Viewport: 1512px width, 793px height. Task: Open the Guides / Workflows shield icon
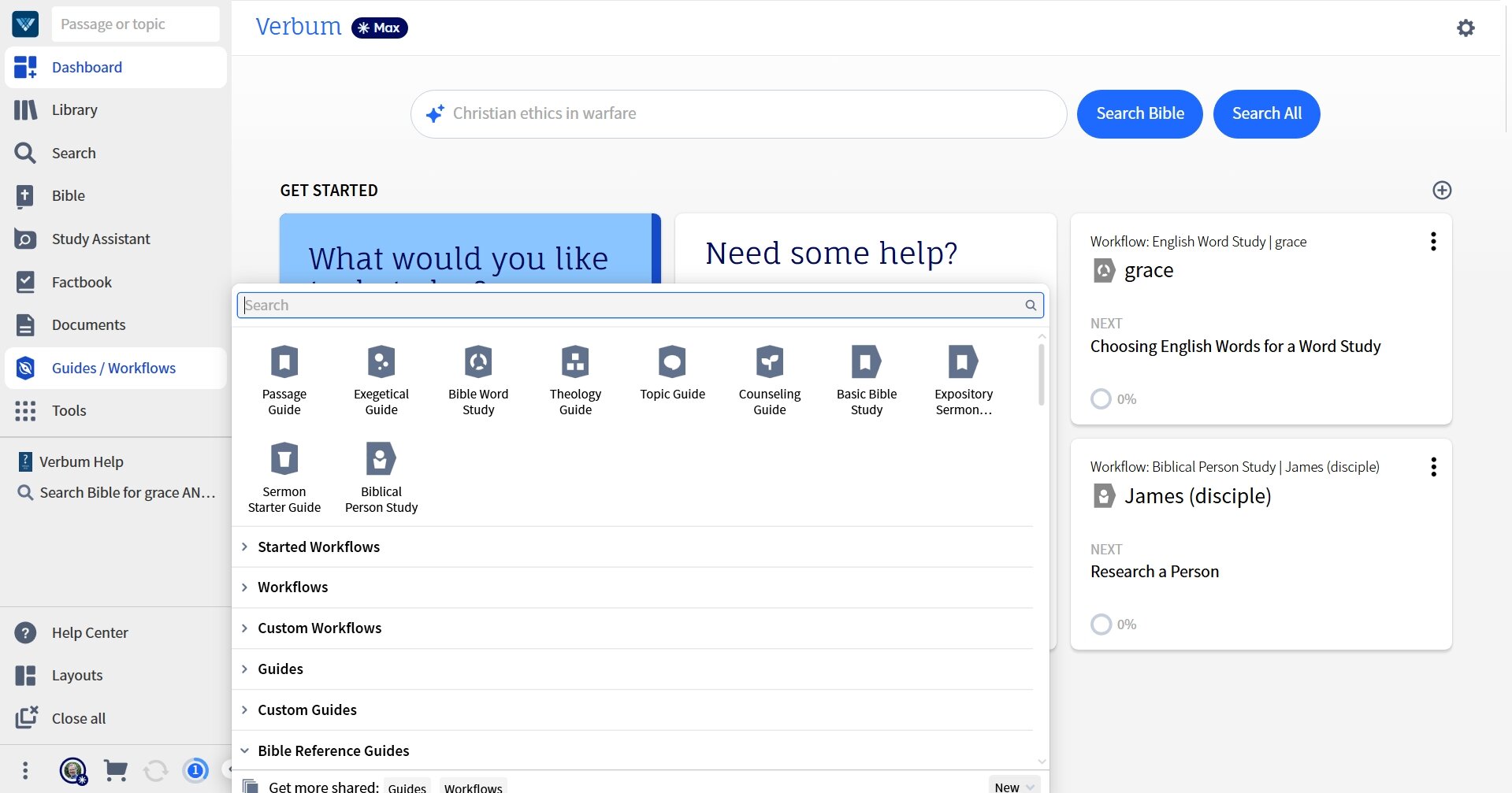(25, 368)
